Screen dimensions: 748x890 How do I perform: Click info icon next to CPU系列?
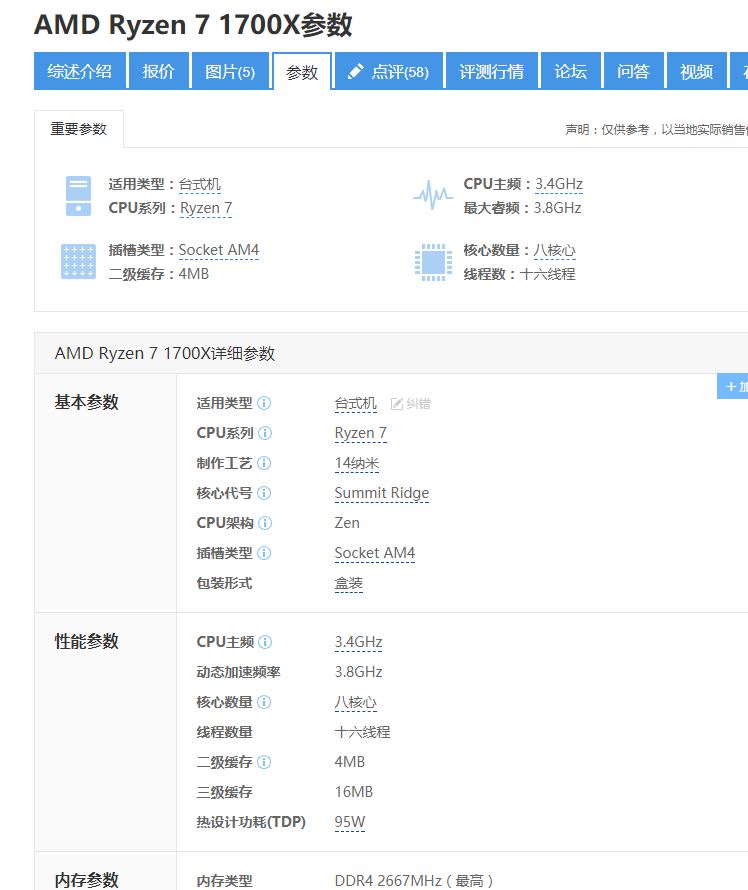(265, 433)
